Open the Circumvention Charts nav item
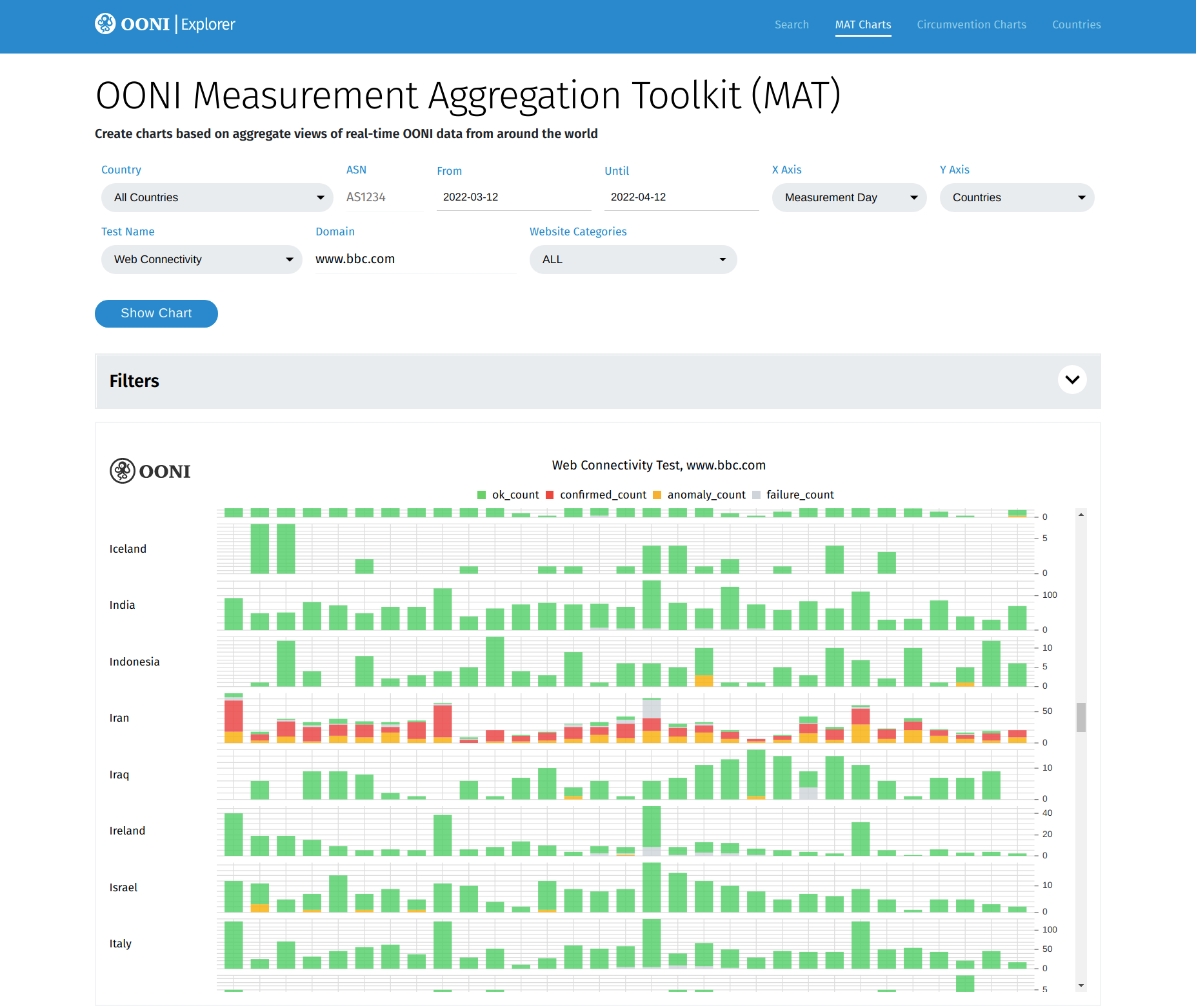This screenshot has height=1008, width=1196. 972,25
